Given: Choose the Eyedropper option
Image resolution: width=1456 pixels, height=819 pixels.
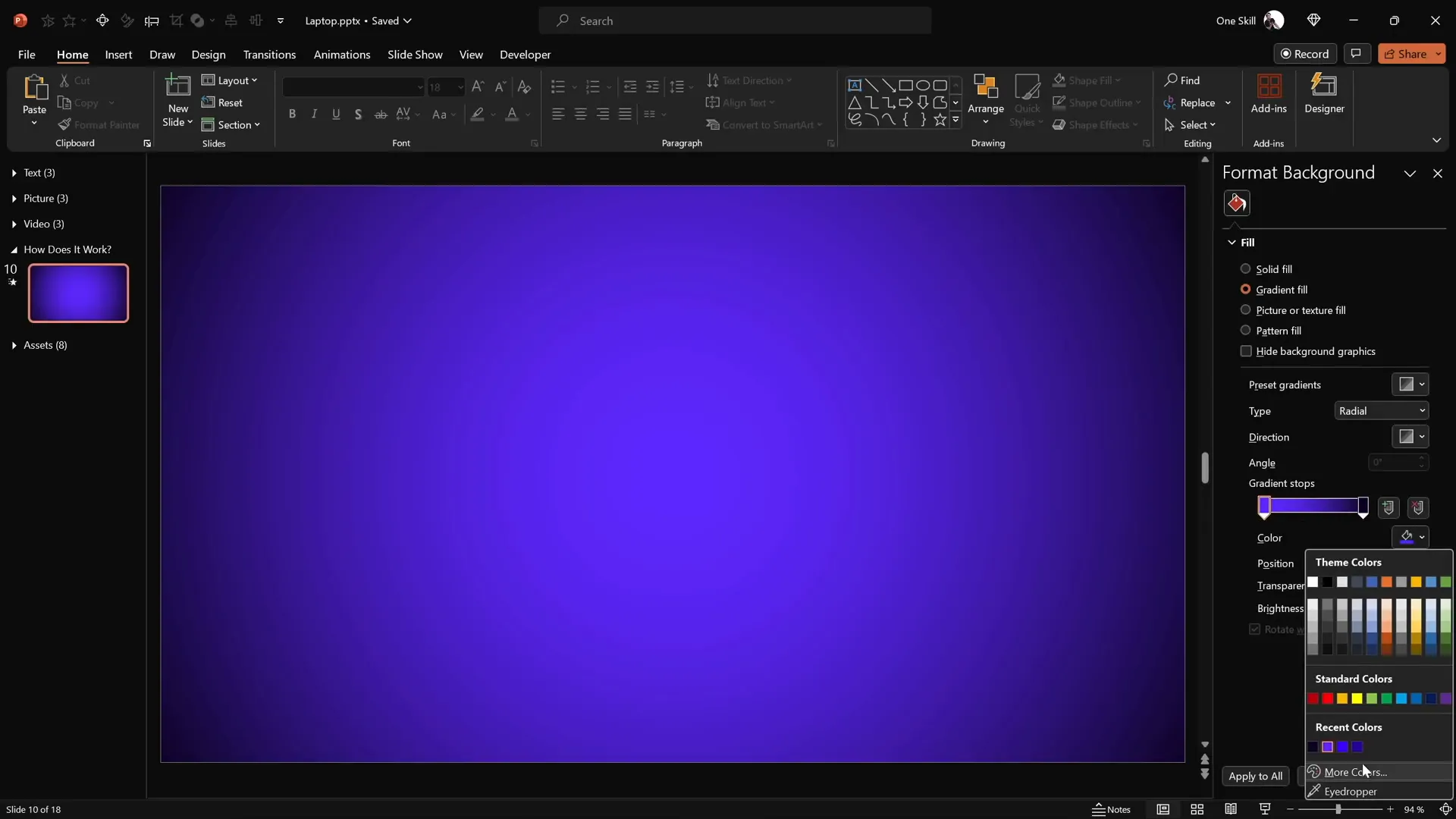Looking at the screenshot, I should tap(1378, 791).
